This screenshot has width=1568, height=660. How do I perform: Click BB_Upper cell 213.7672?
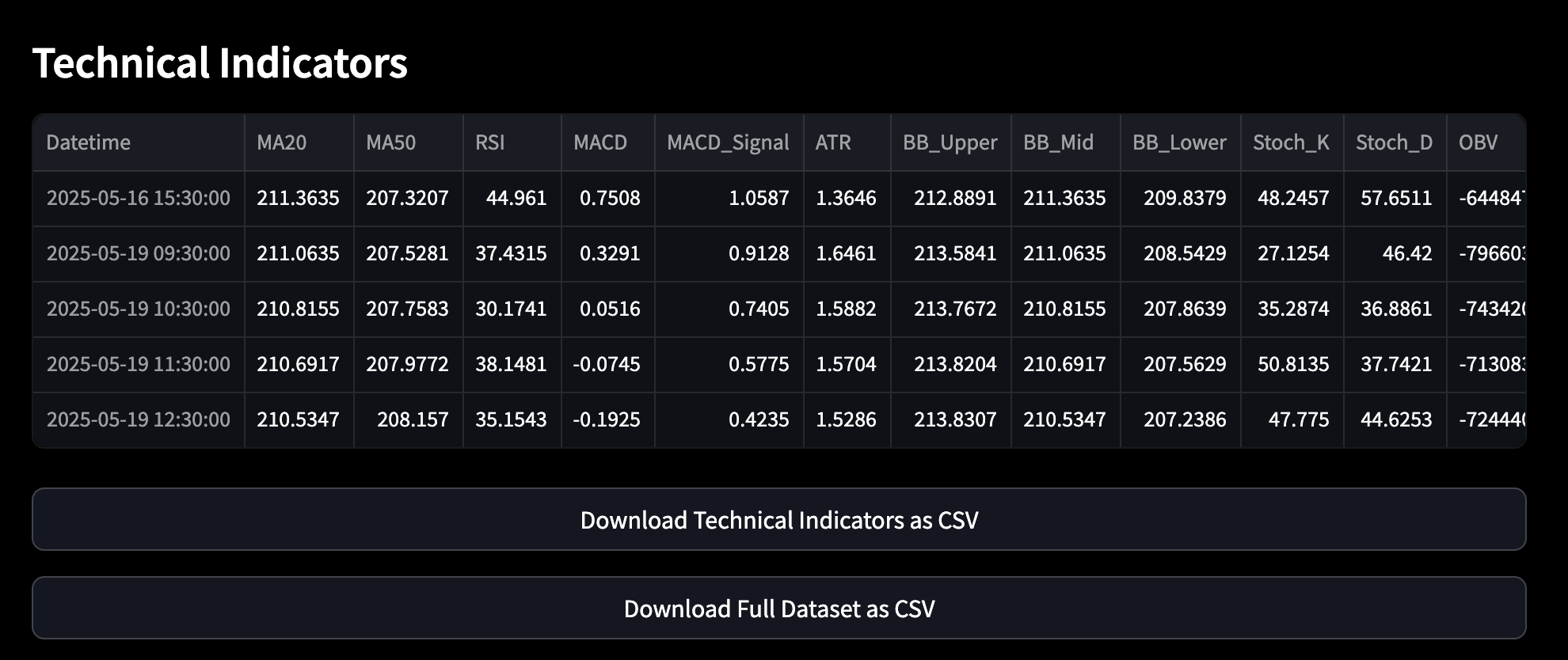[x=951, y=309]
